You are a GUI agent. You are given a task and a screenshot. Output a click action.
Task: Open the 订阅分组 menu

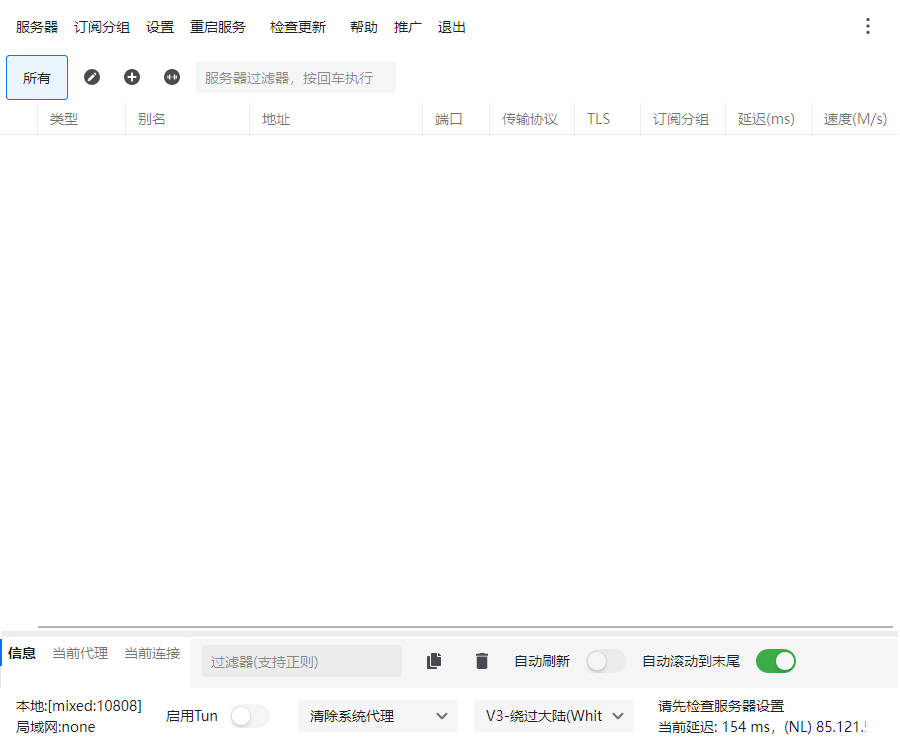click(102, 27)
